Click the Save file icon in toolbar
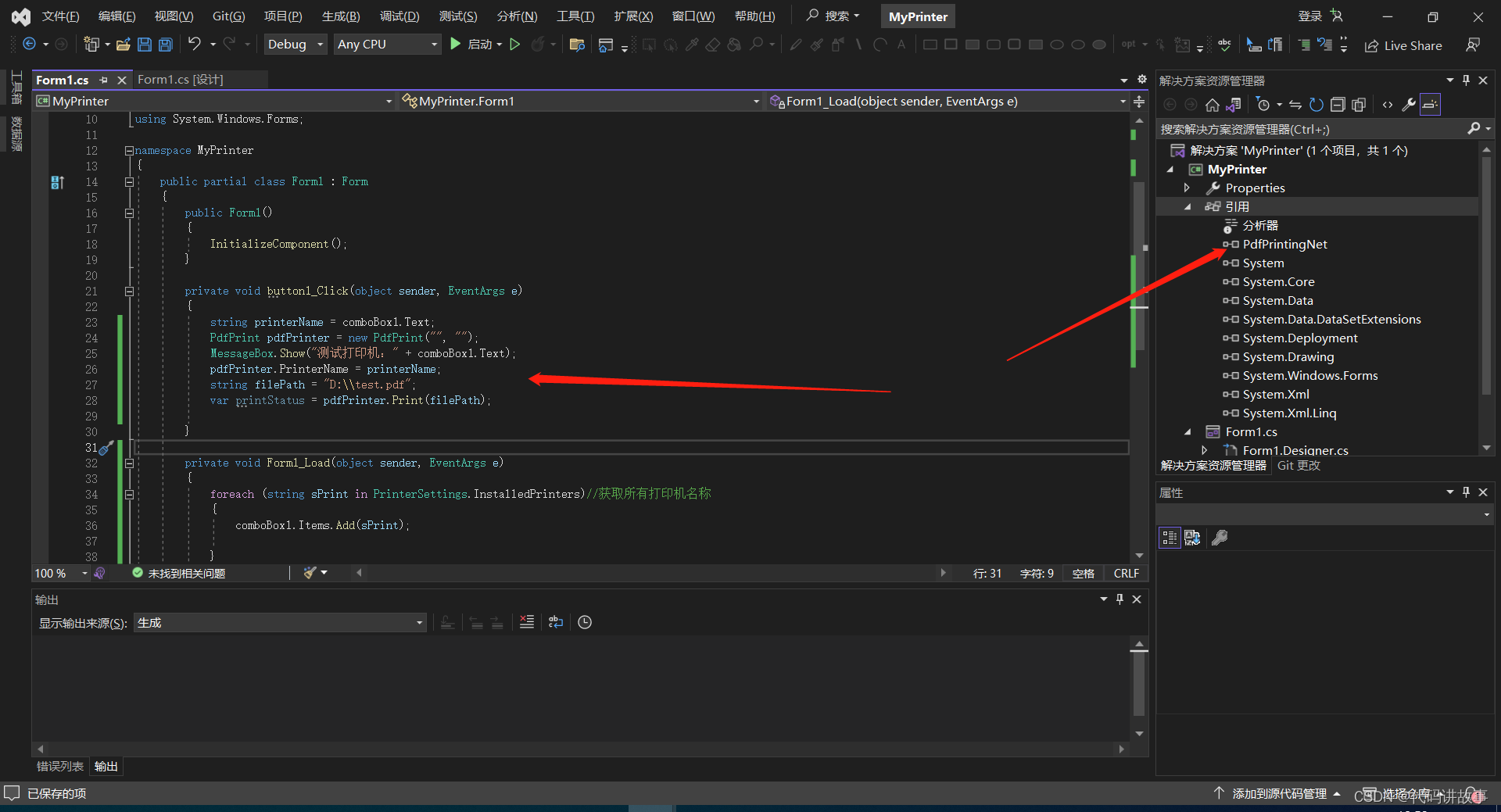Image resolution: width=1501 pixels, height=812 pixels. pos(145,45)
